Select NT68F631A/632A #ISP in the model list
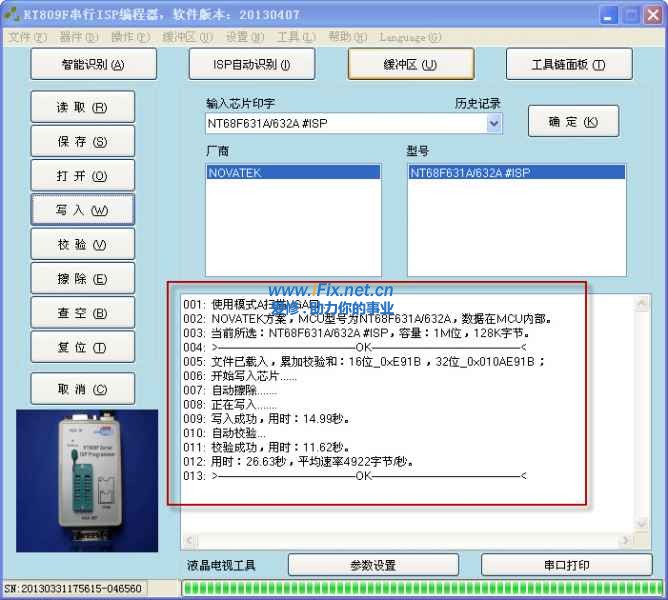The height and width of the screenshot is (600, 668). 516,172
